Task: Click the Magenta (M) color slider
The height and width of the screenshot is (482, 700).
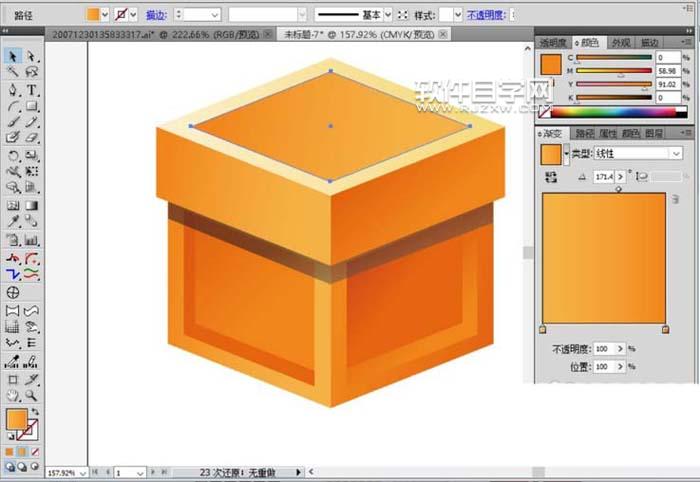Action: click(614, 71)
